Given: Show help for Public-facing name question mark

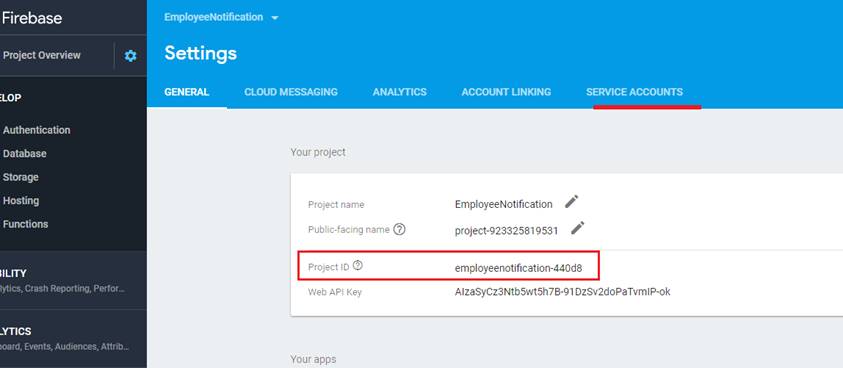Looking at the screenshot, I should pyautogui.click(x=399, y=230).
